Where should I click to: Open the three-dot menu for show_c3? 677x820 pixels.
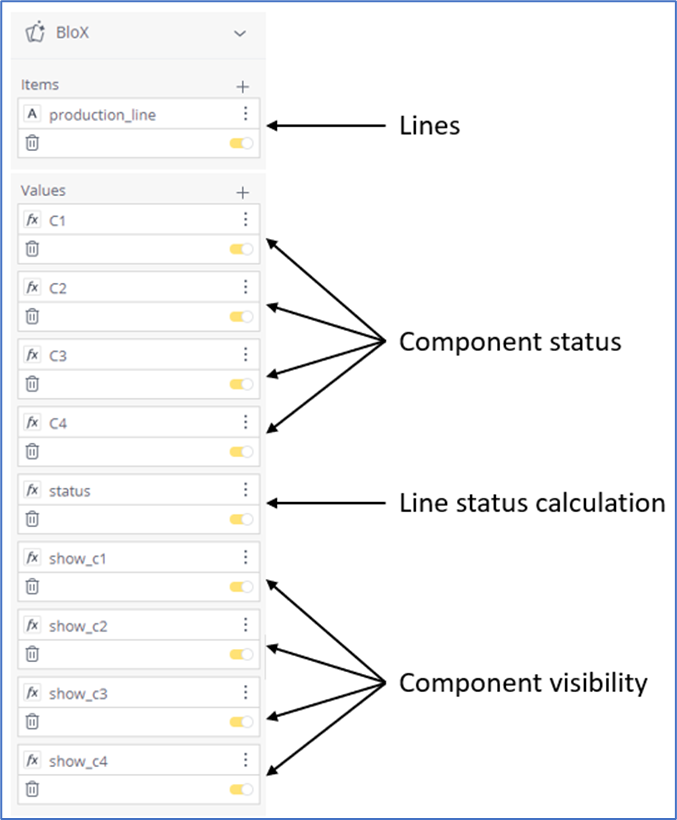coord(245,692)
